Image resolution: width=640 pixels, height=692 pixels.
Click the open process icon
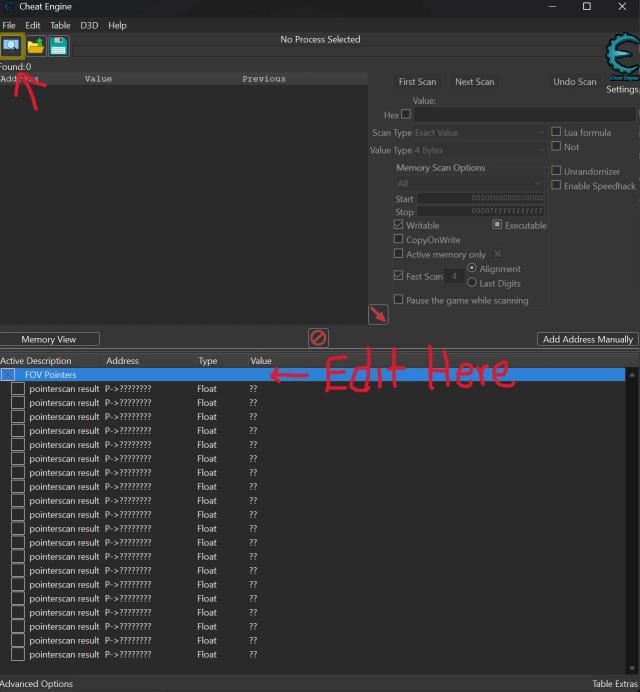[12, 45]
